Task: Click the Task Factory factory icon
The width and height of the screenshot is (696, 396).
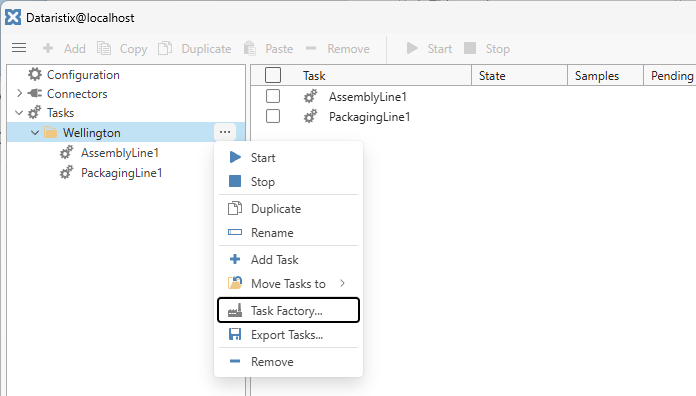Action: click(235, 310)
